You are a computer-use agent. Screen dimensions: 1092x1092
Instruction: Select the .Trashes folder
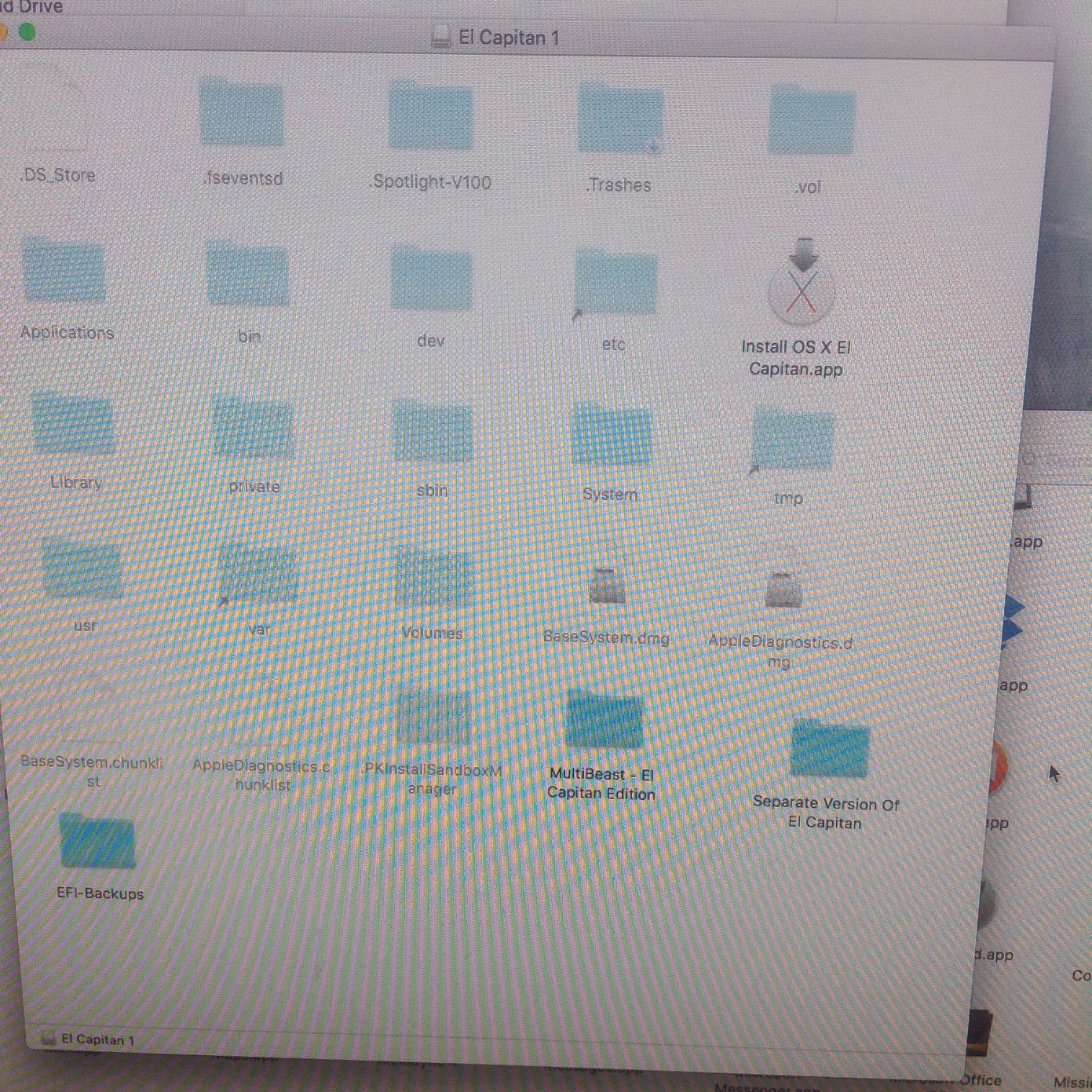(620, 121)
